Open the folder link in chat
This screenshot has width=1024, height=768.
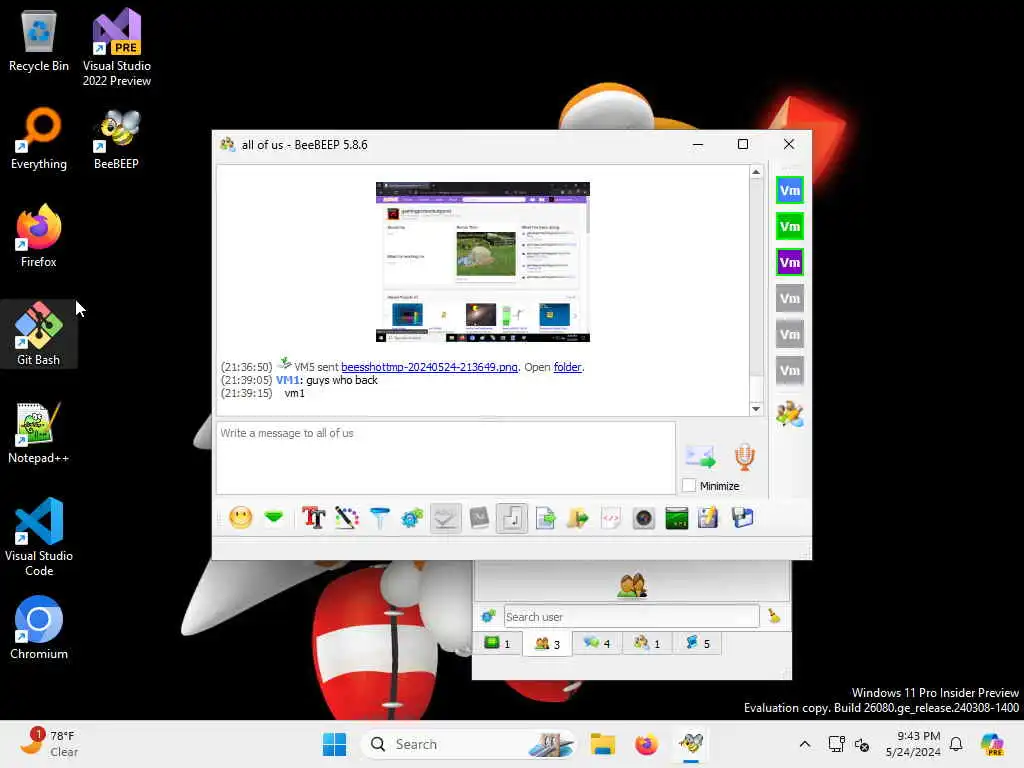pyautogui.click(x=567, y=367)
